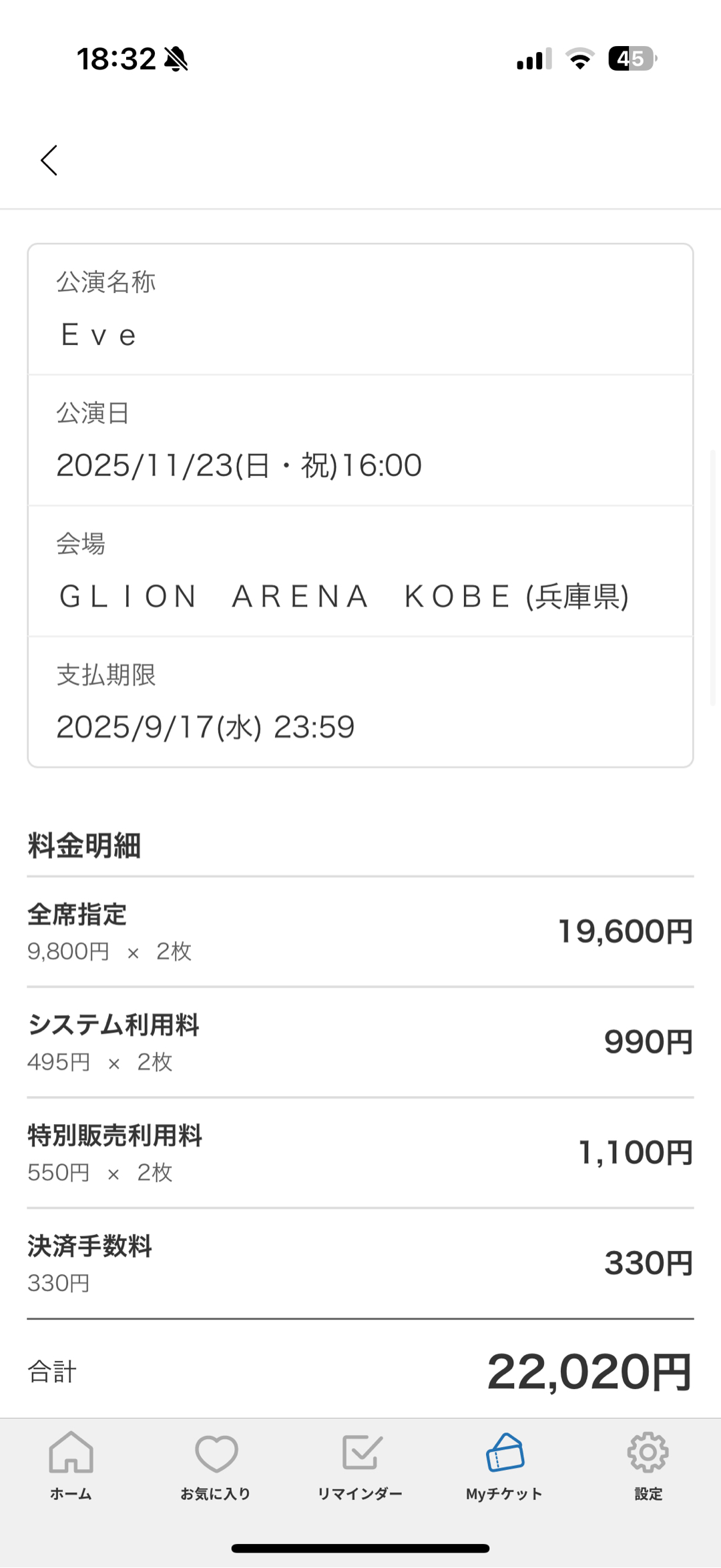Tap the Myチケット tab label

[504, 1494]
